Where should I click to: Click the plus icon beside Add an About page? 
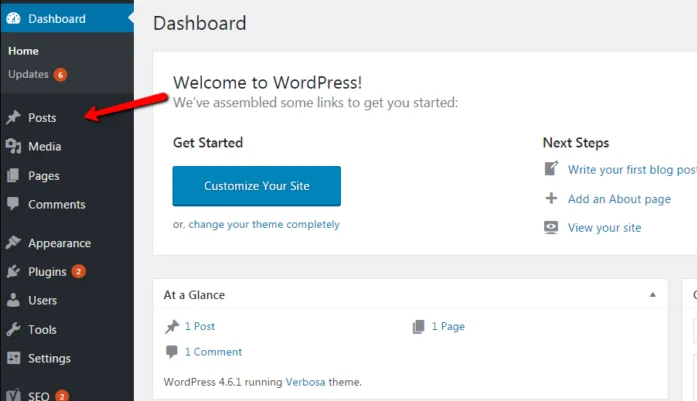click(x=551, y=198)
